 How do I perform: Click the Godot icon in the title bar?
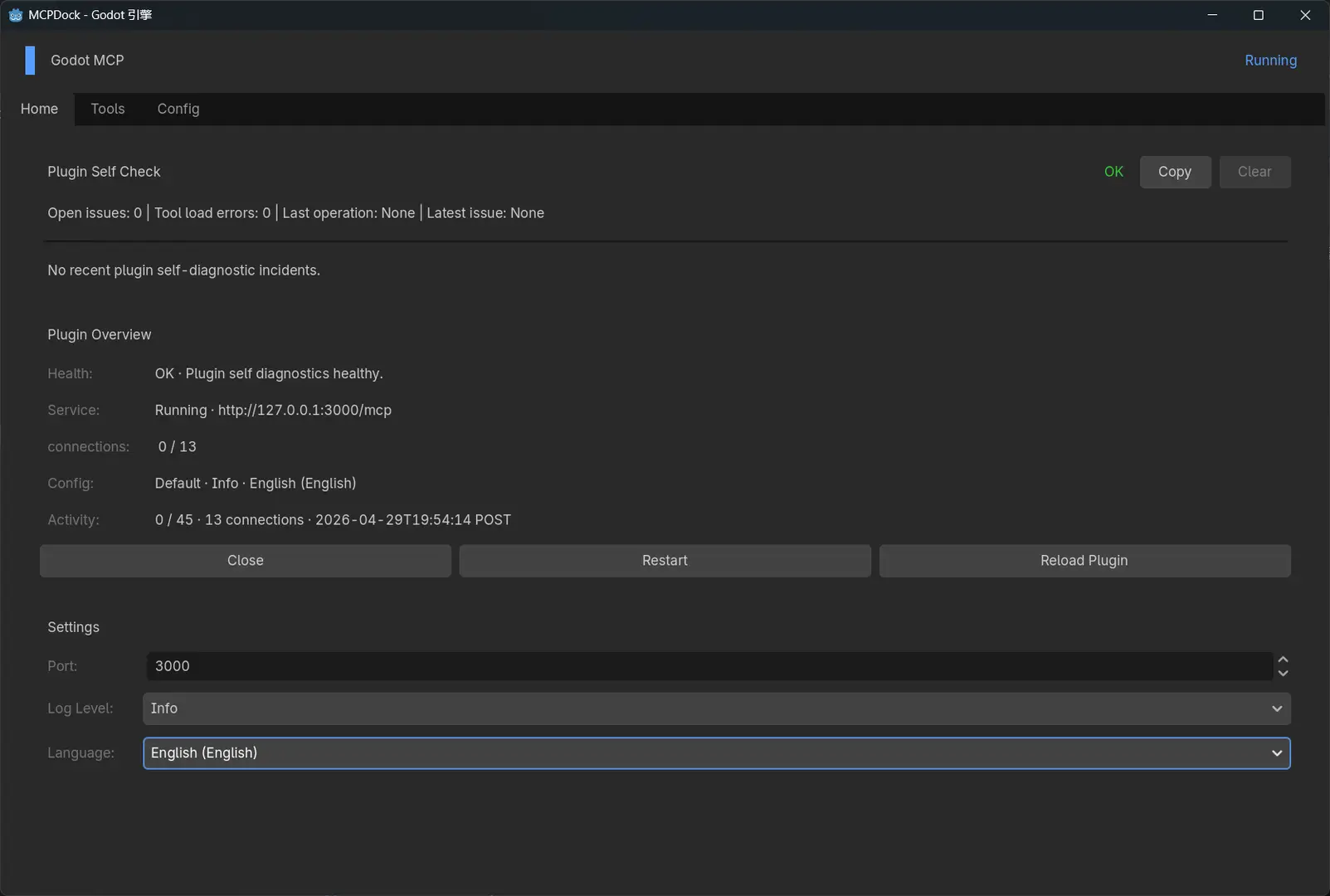(x=15, y=15)
